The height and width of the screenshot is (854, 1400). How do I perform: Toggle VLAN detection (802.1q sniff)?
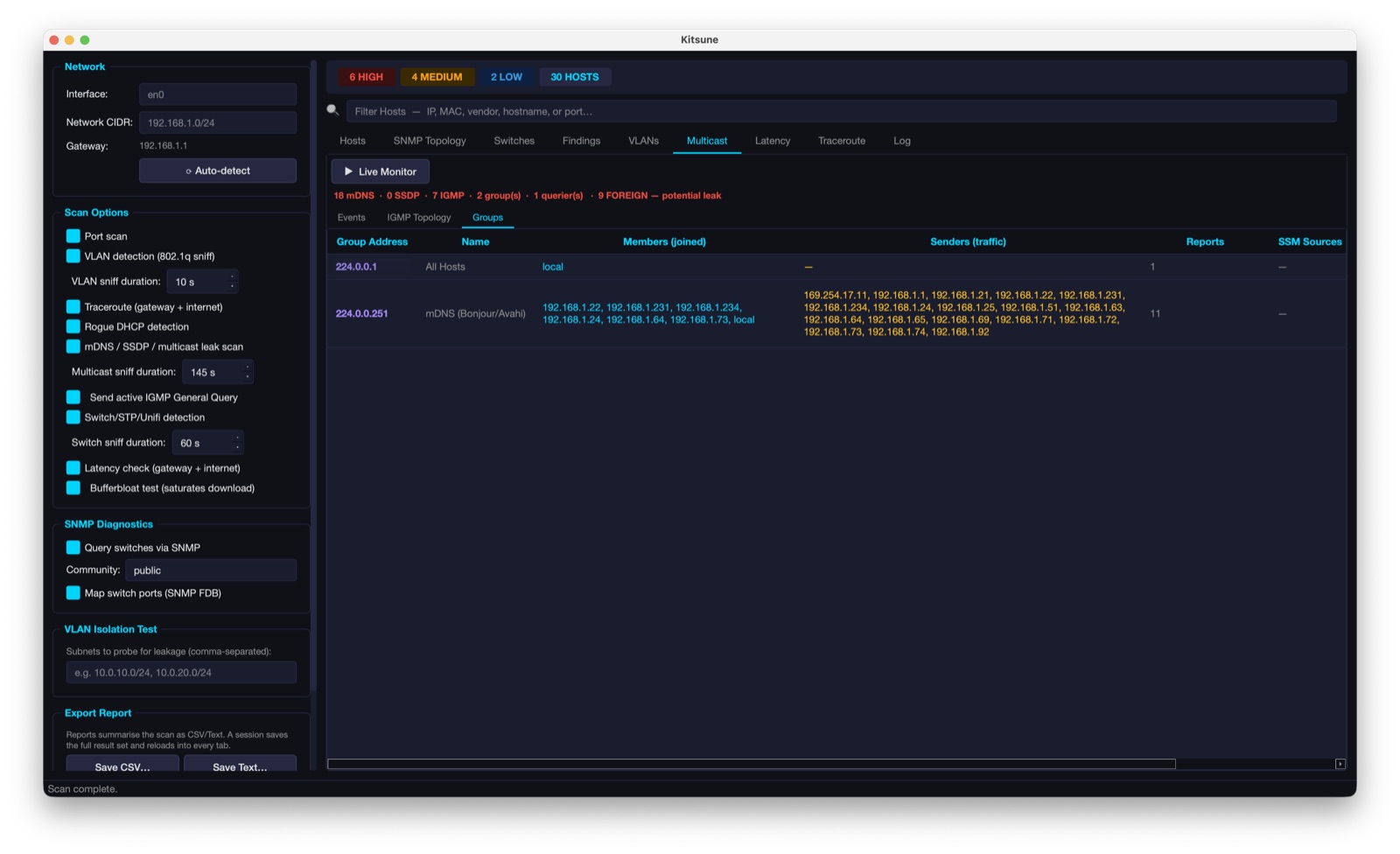(x=73, y=256)
